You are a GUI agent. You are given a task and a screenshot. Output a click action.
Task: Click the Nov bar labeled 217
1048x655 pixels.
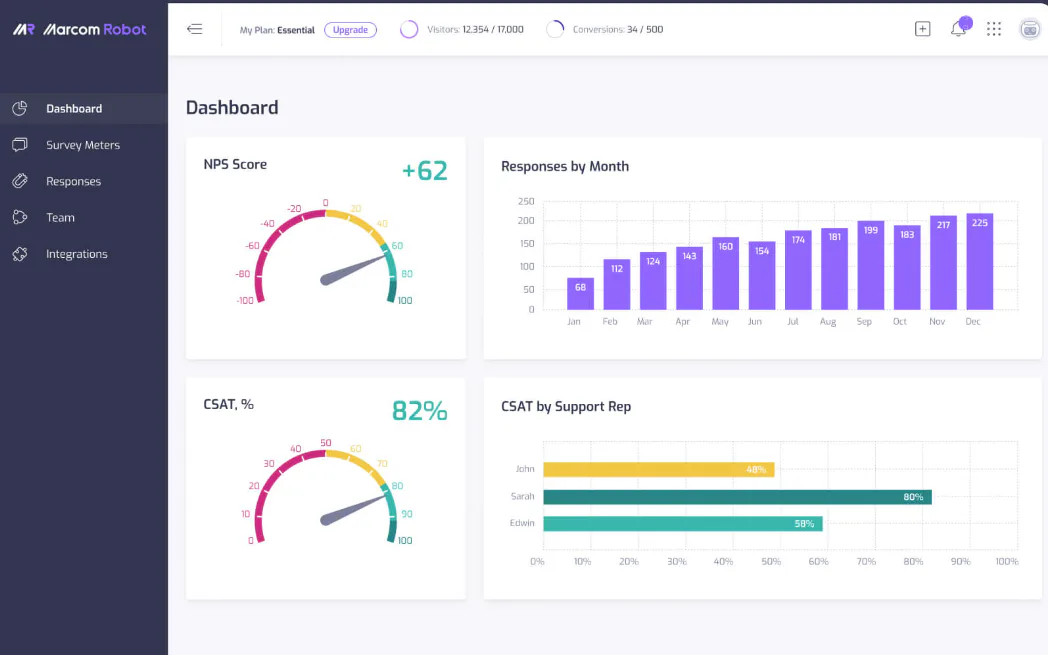pos(943,263)
